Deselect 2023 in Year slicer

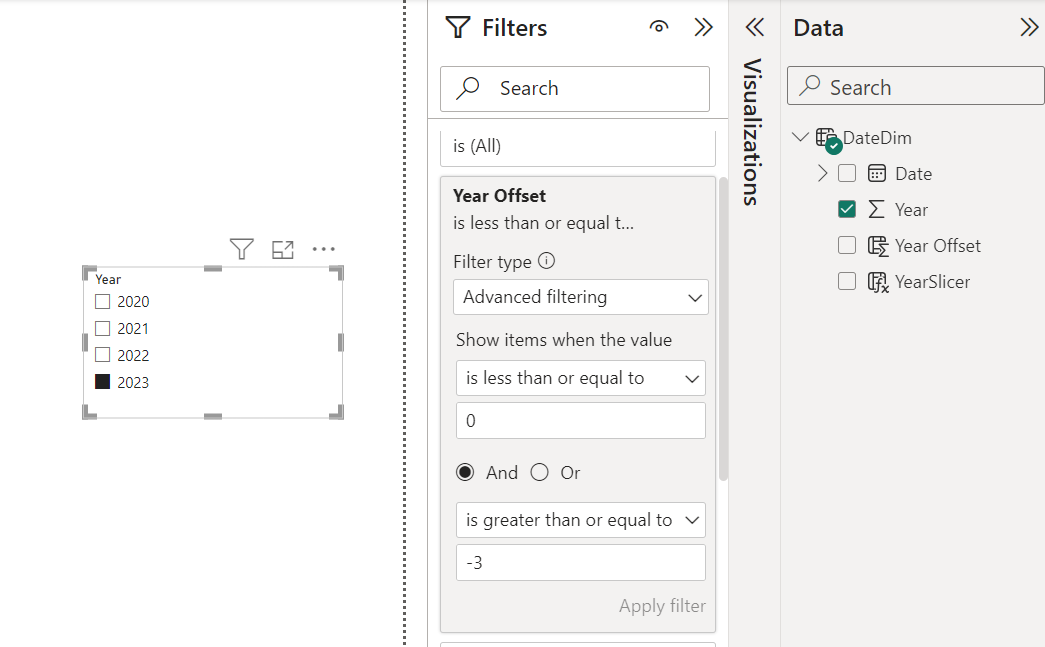pyautogui.click(x=102, y=382)
